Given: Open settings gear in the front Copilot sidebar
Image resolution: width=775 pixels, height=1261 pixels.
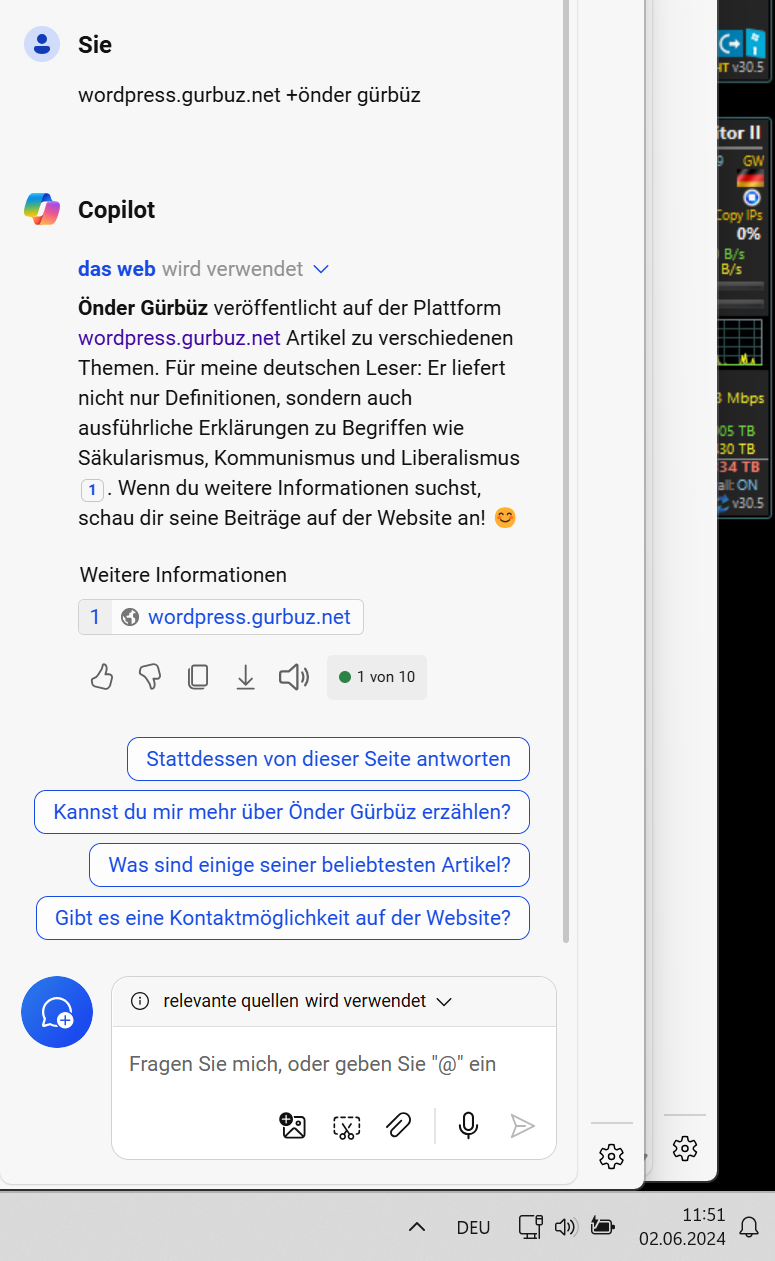Looking at the screenshot, I should click(611, 1156).
